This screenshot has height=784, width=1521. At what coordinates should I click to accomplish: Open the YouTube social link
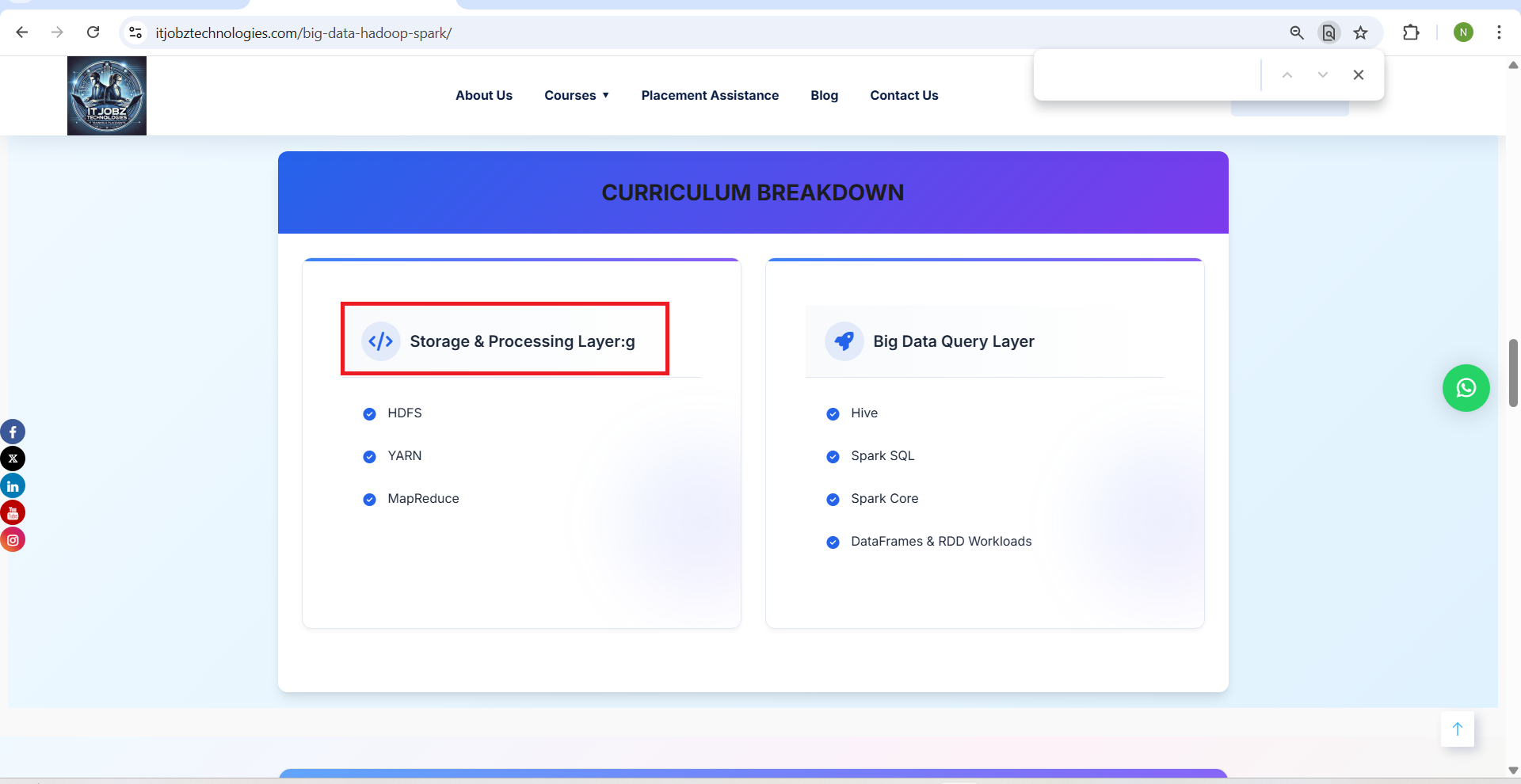point(13,512)
